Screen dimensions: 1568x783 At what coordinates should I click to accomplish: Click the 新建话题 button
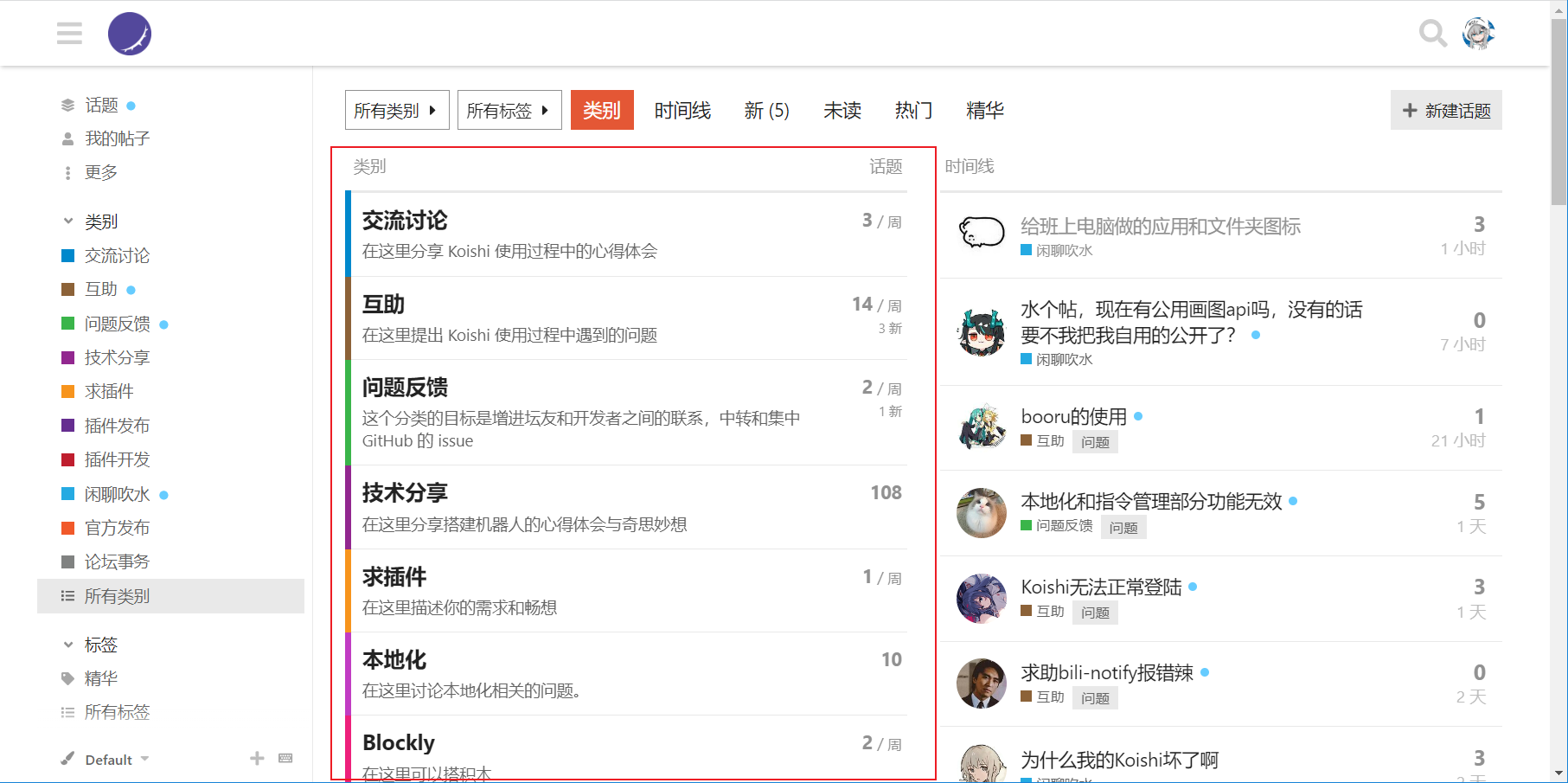(1446, 110)
